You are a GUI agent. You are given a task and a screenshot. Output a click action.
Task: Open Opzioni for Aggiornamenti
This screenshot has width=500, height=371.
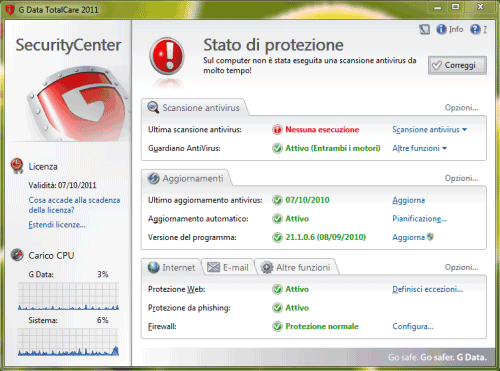[x=461, y=178]
